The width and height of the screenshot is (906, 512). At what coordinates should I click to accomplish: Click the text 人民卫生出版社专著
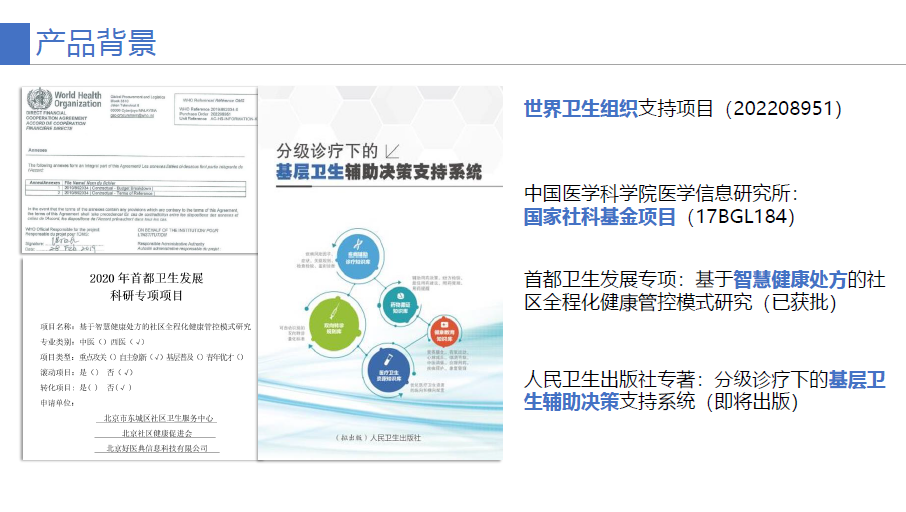point(609,380)
